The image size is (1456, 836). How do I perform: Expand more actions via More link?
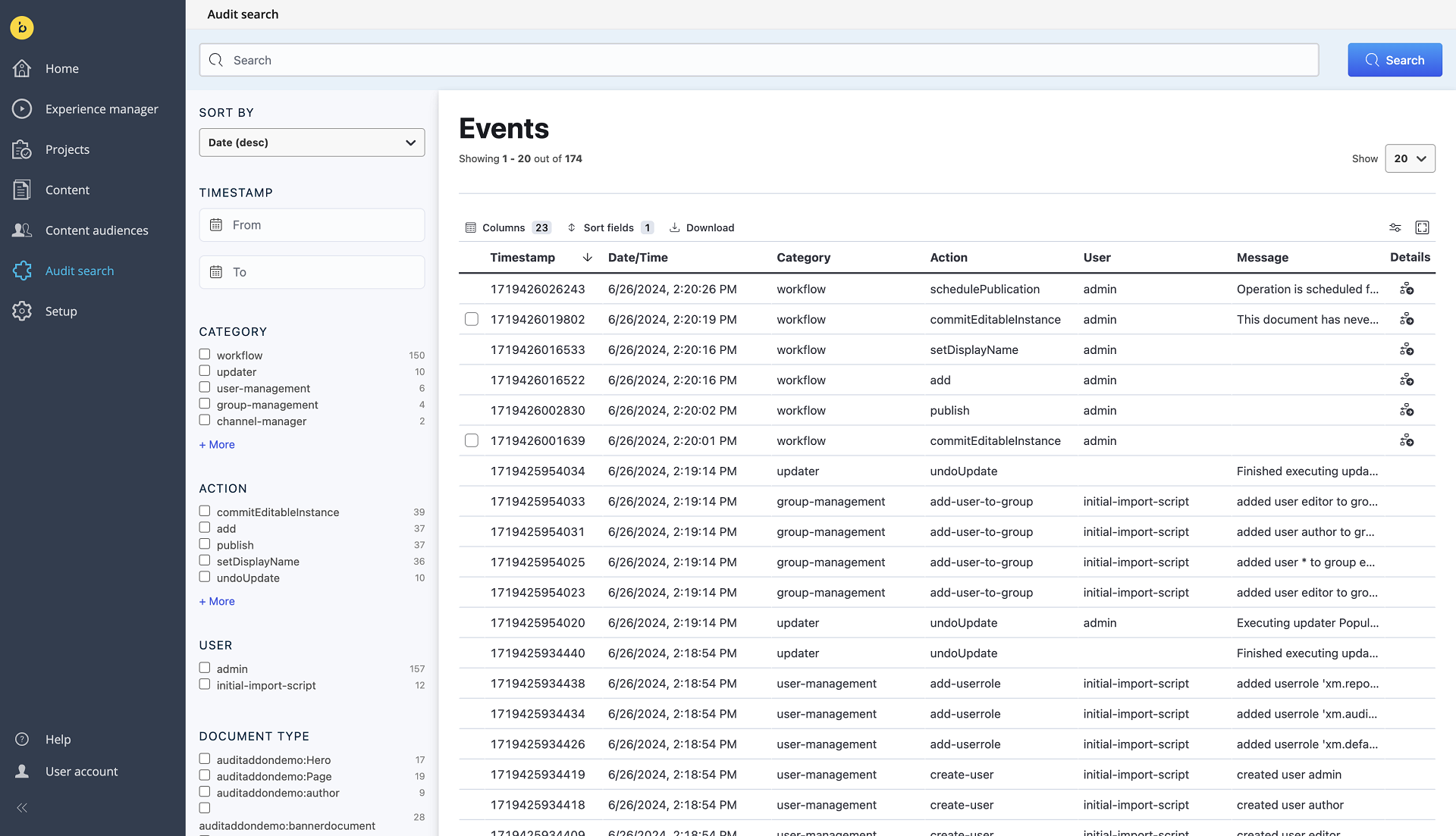216,601
